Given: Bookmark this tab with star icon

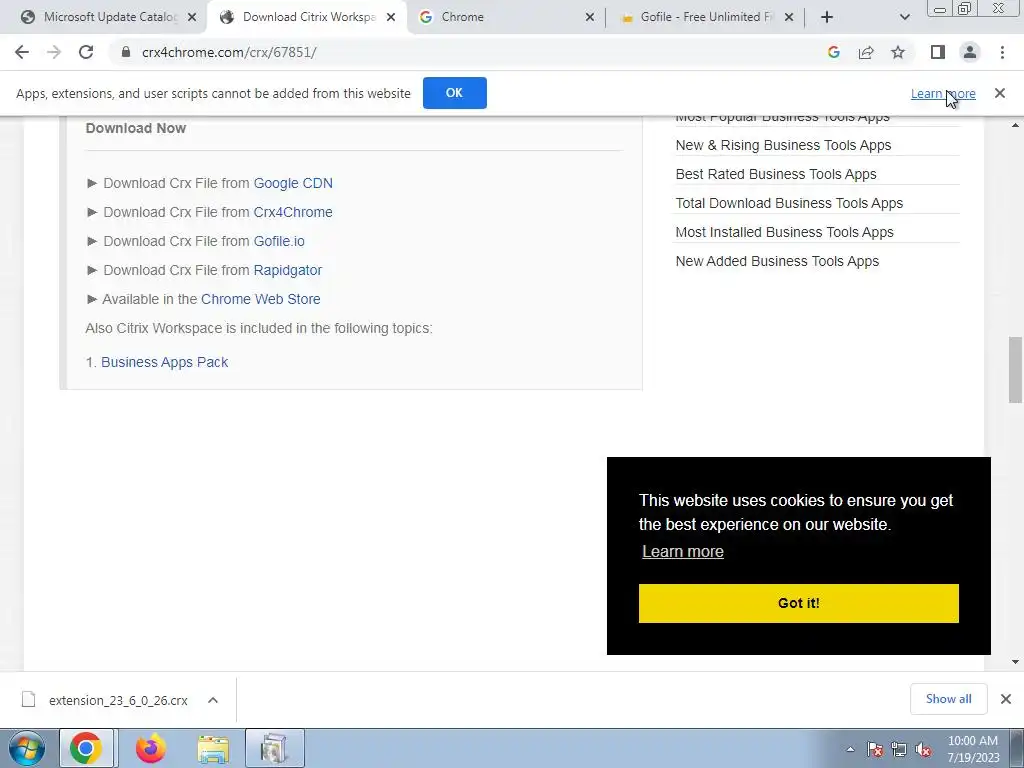Looking at the screenshot, I should coord(898,52).
